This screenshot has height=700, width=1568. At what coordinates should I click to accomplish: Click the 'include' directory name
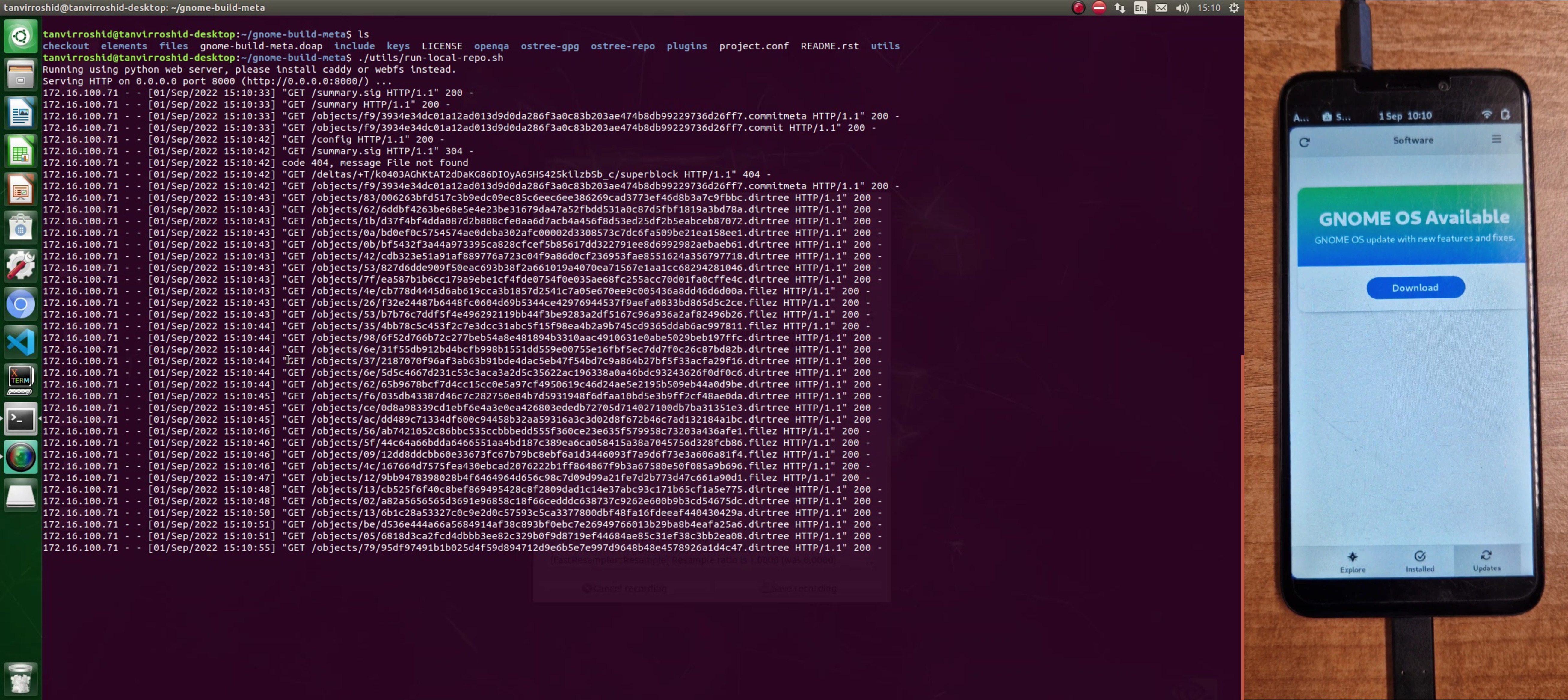coord(354,46)
